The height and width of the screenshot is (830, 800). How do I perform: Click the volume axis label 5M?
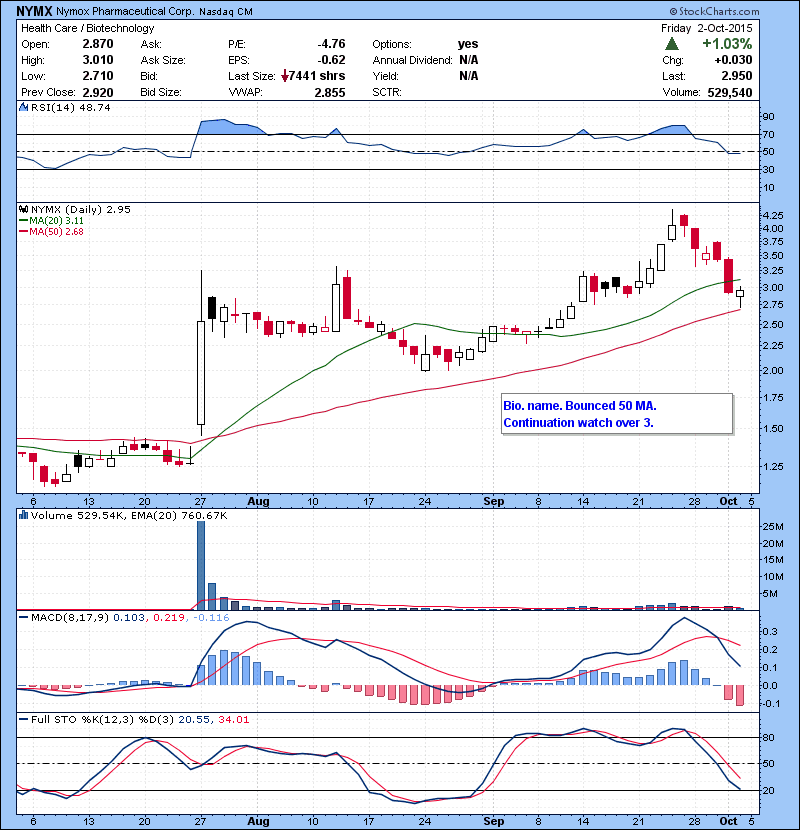coord(770,593)
